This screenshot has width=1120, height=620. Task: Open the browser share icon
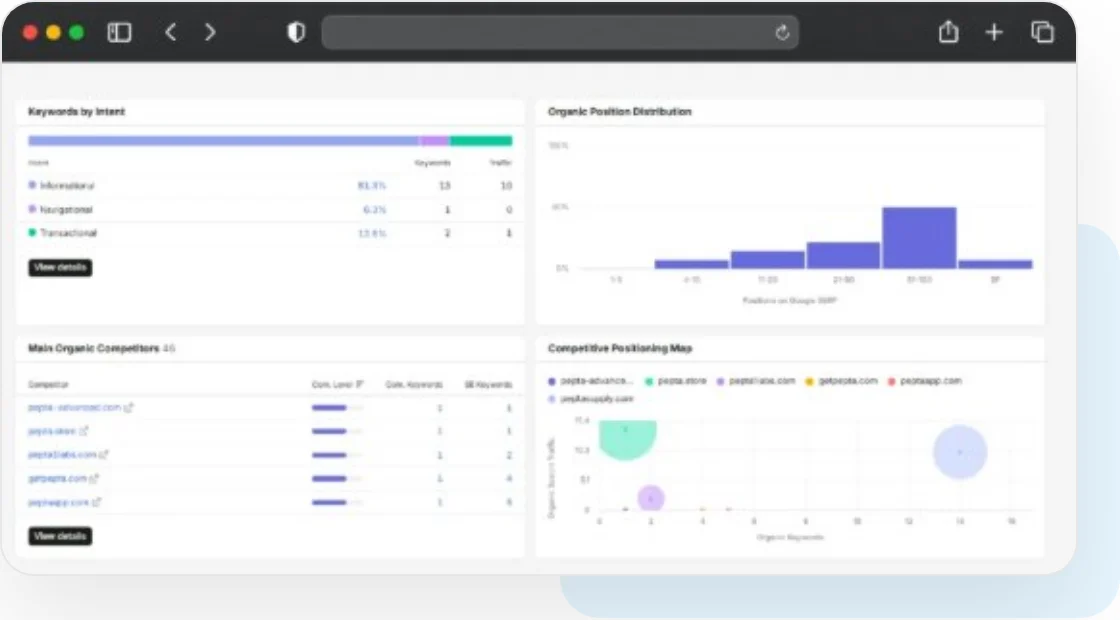(x=948, y=31)
